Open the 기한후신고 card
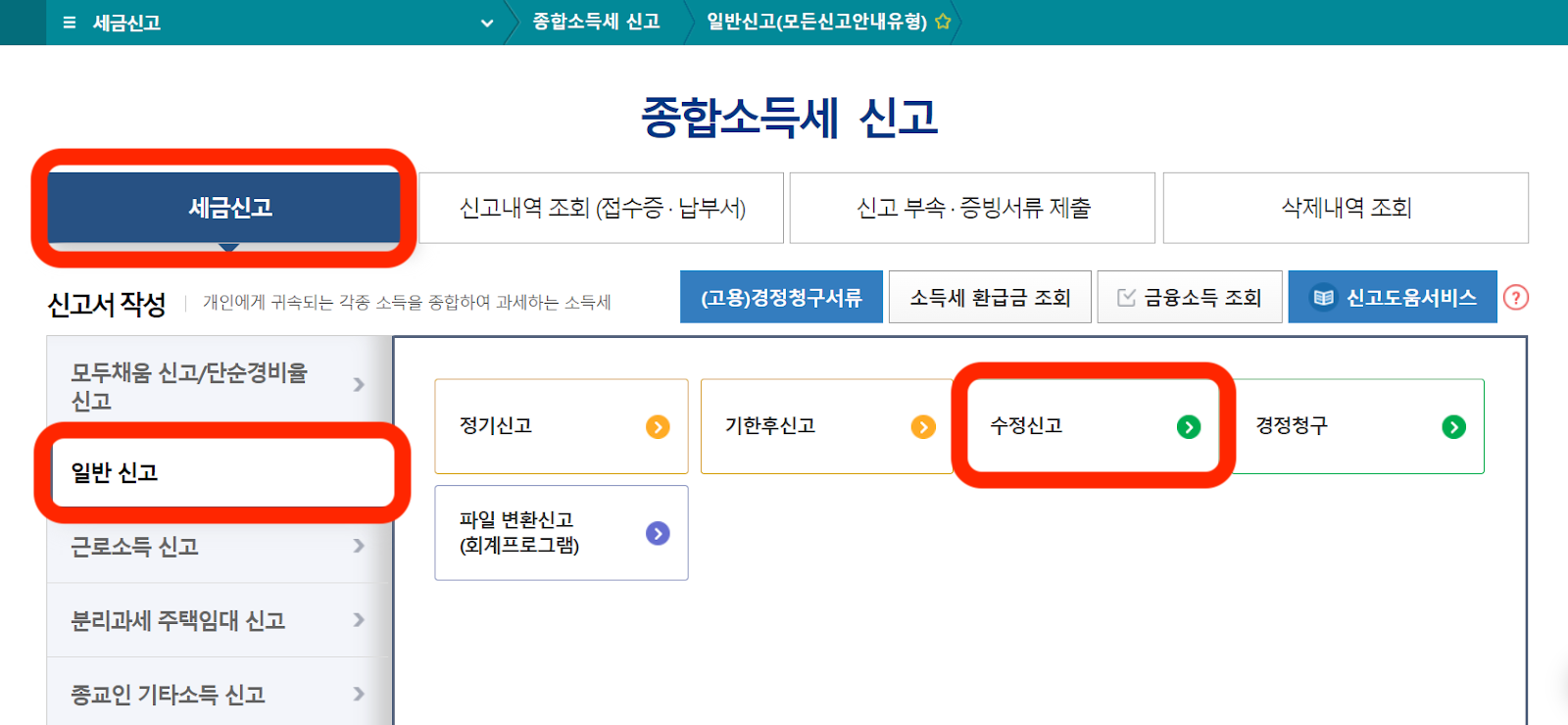This screenshot has height=725, width=1568. (827, 426)
